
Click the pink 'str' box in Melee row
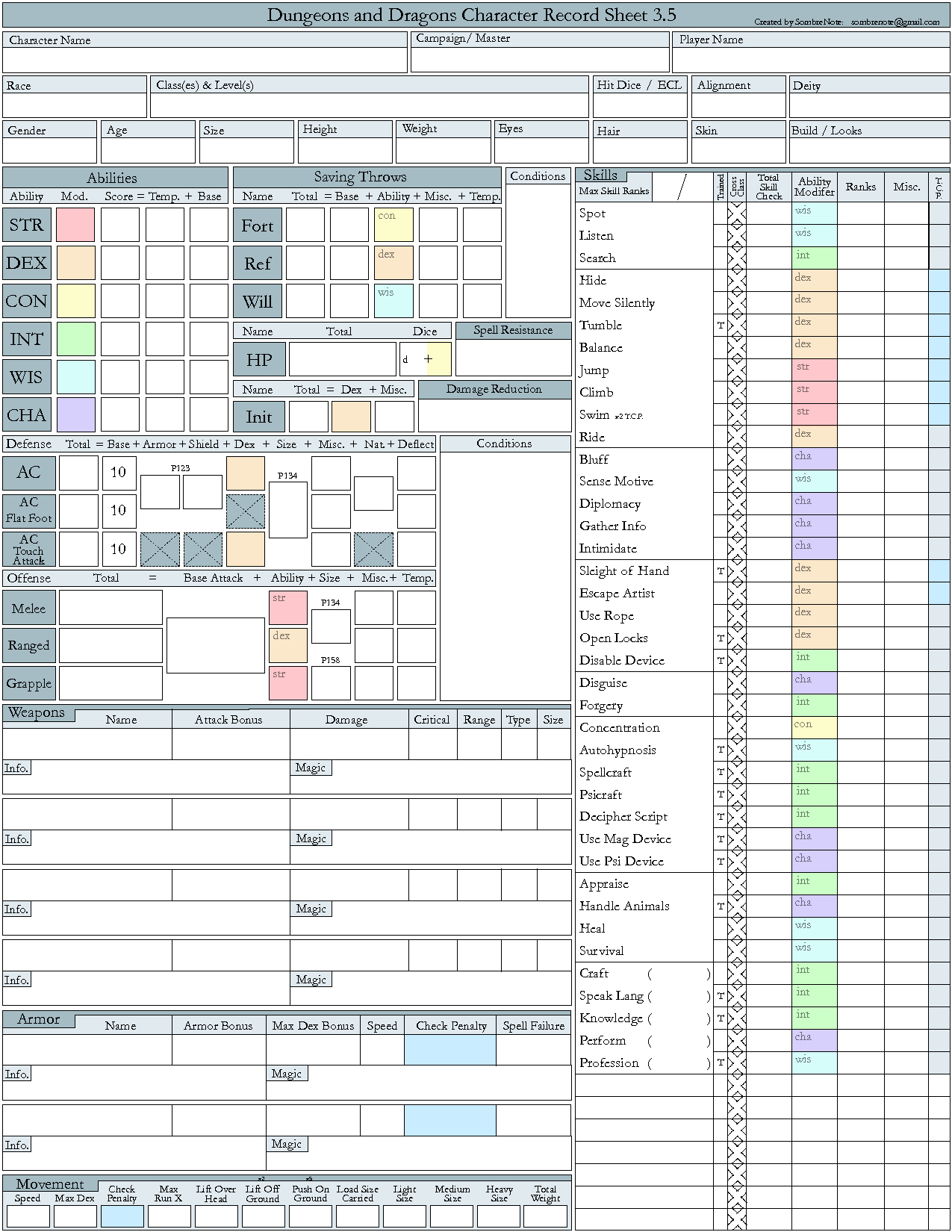click(288, 608)
